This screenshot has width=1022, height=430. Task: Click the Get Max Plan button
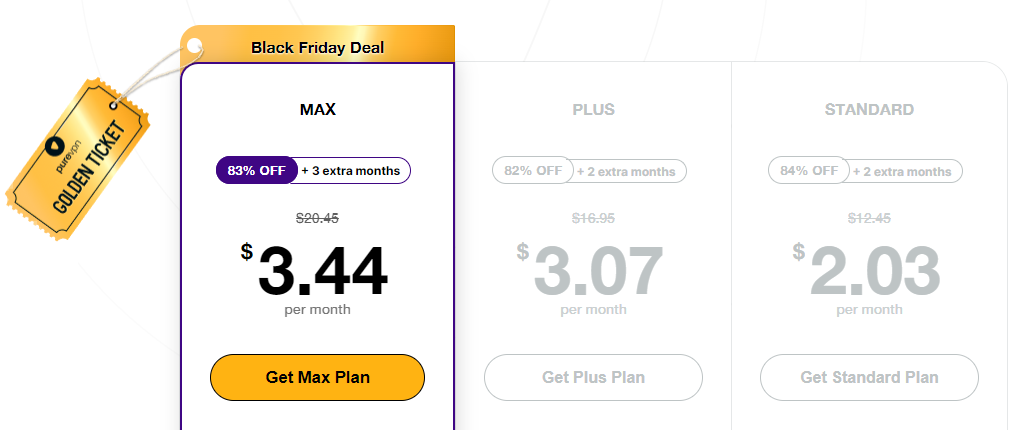tap(317, 377)
